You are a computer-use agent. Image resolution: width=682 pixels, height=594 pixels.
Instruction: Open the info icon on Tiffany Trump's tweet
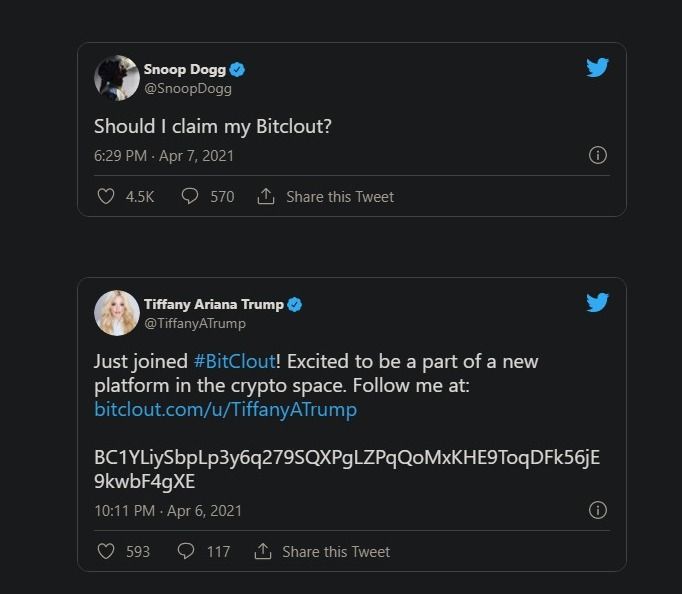pos(598,510)
